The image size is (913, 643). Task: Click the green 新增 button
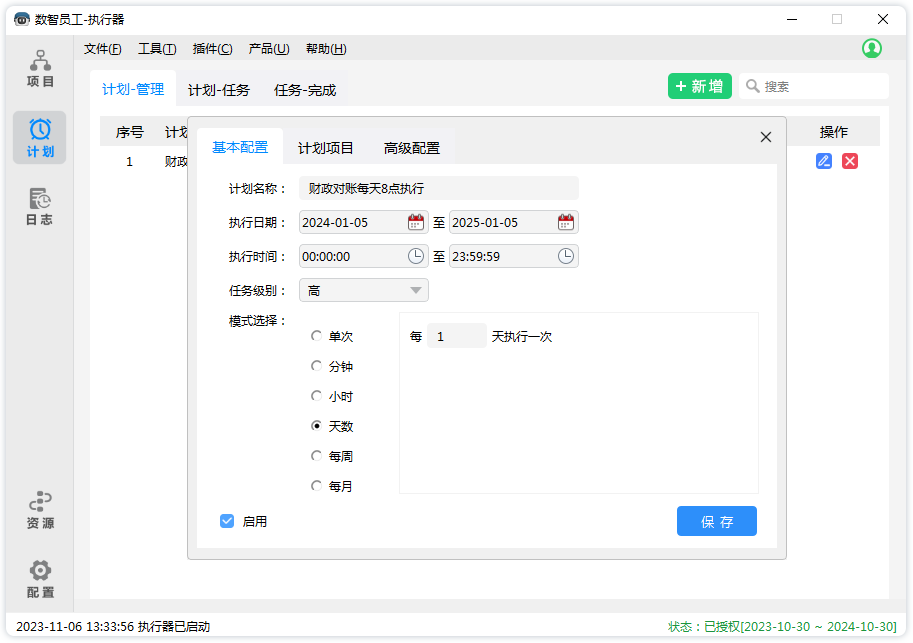(x=699, y=86)
